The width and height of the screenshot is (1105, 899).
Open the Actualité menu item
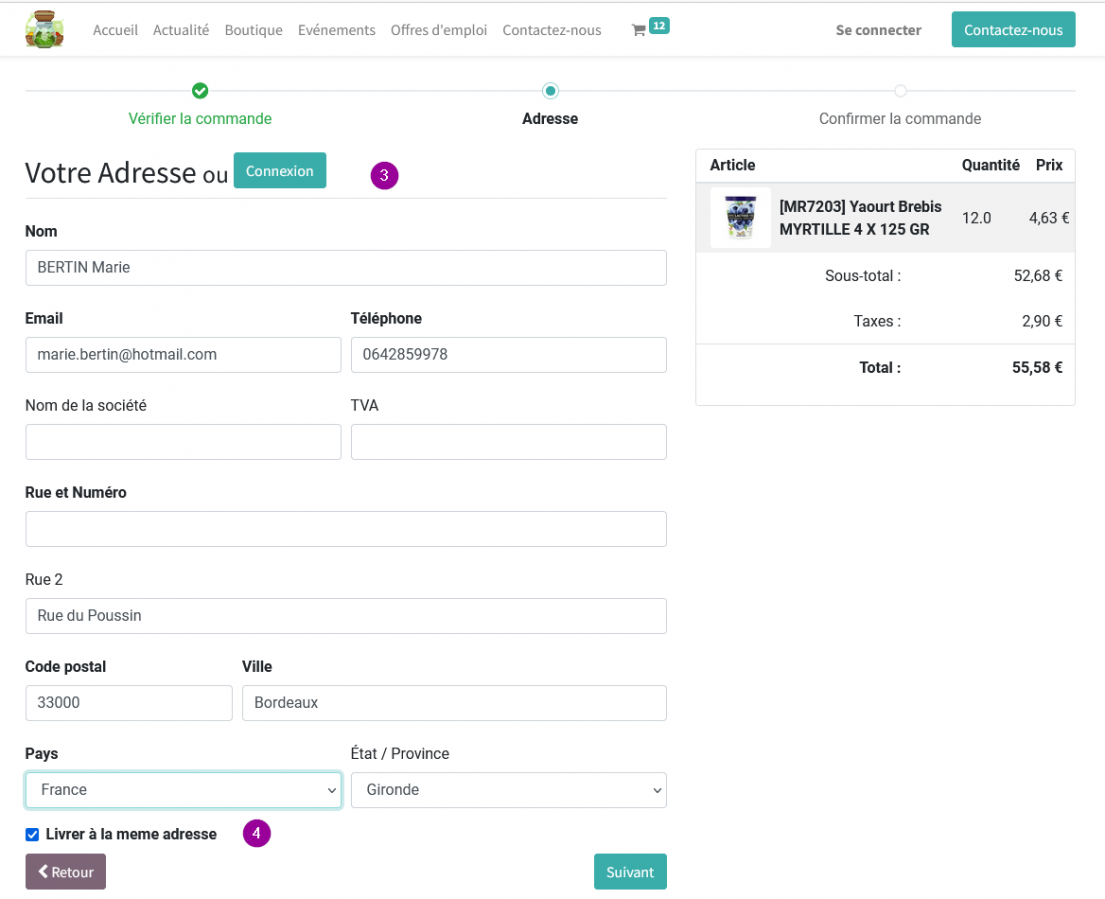[181, 30]
